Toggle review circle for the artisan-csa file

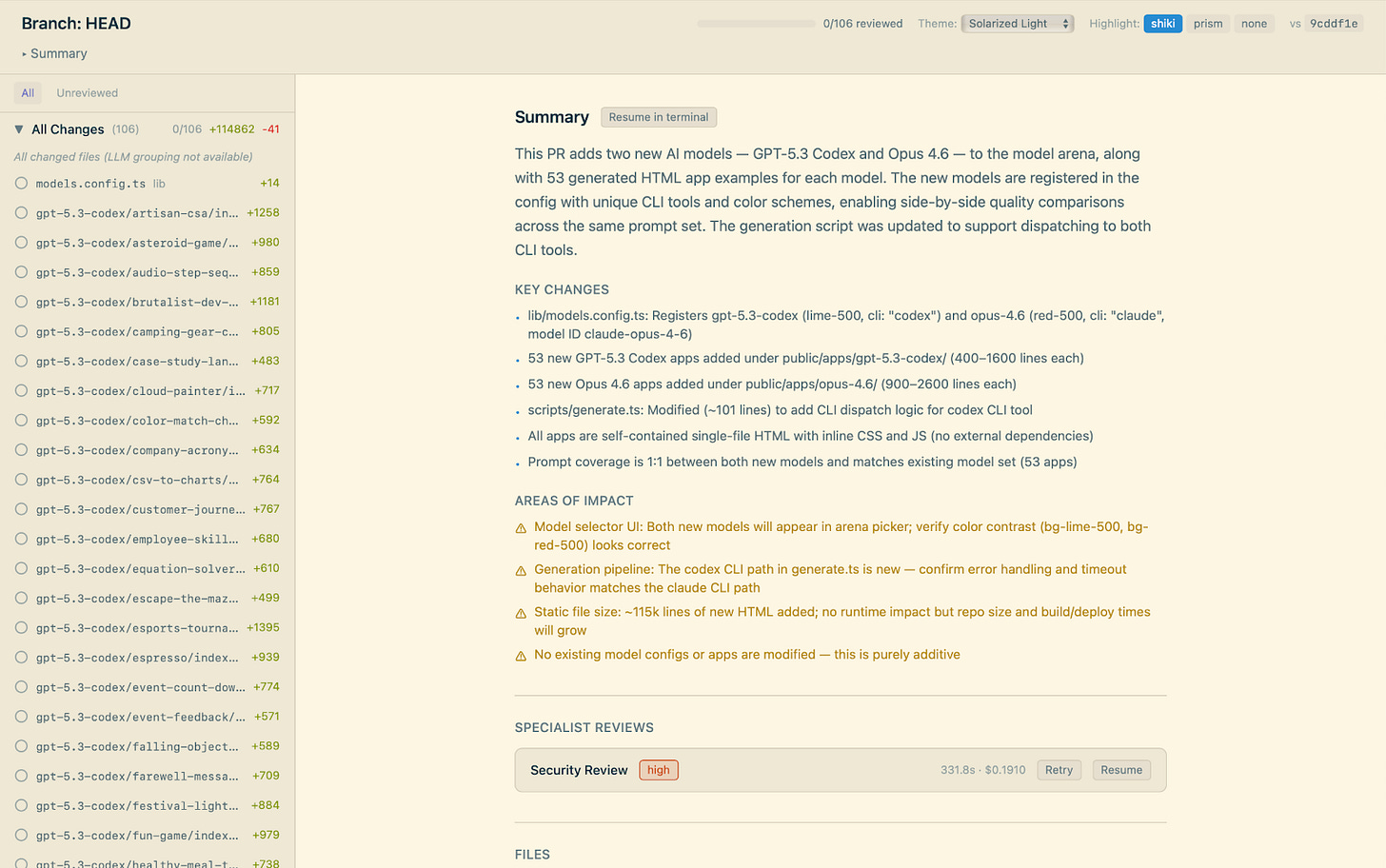(21, 212)
